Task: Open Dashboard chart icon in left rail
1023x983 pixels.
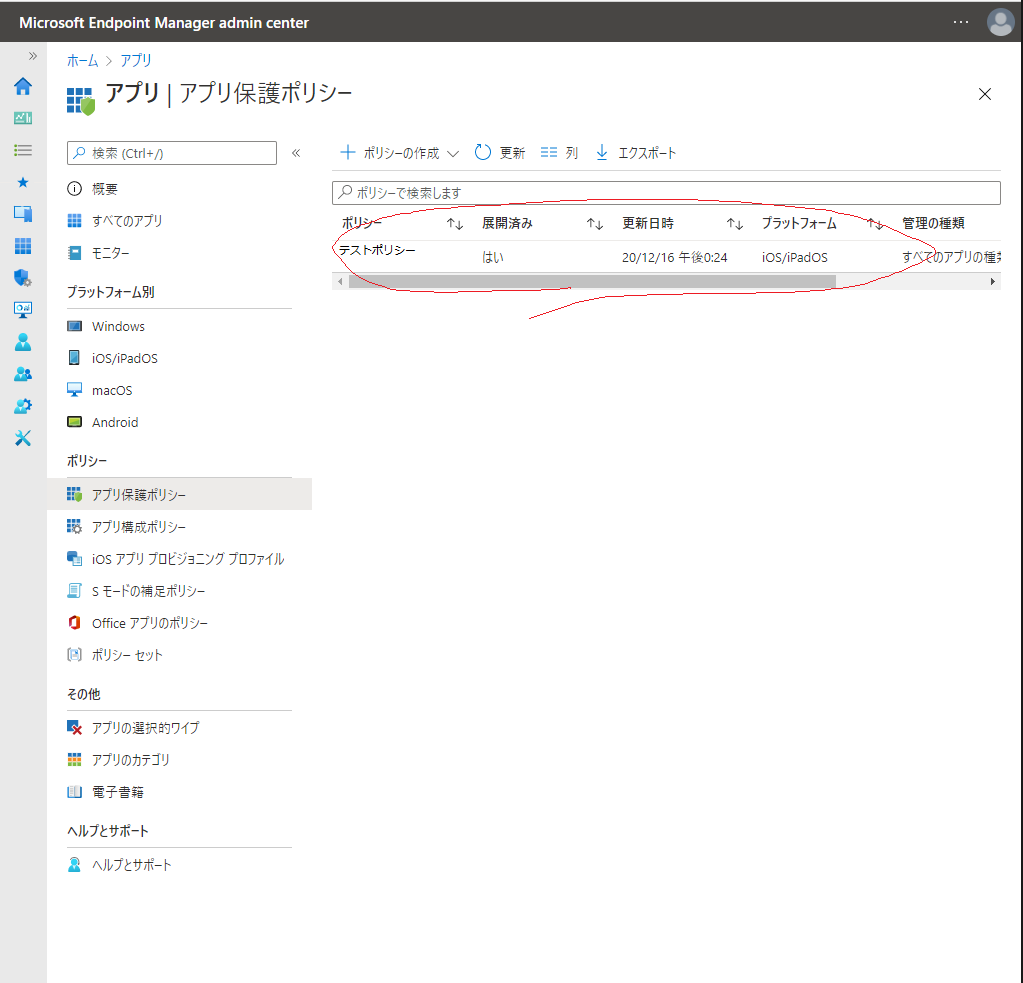Action: click(x=23, y=118)
